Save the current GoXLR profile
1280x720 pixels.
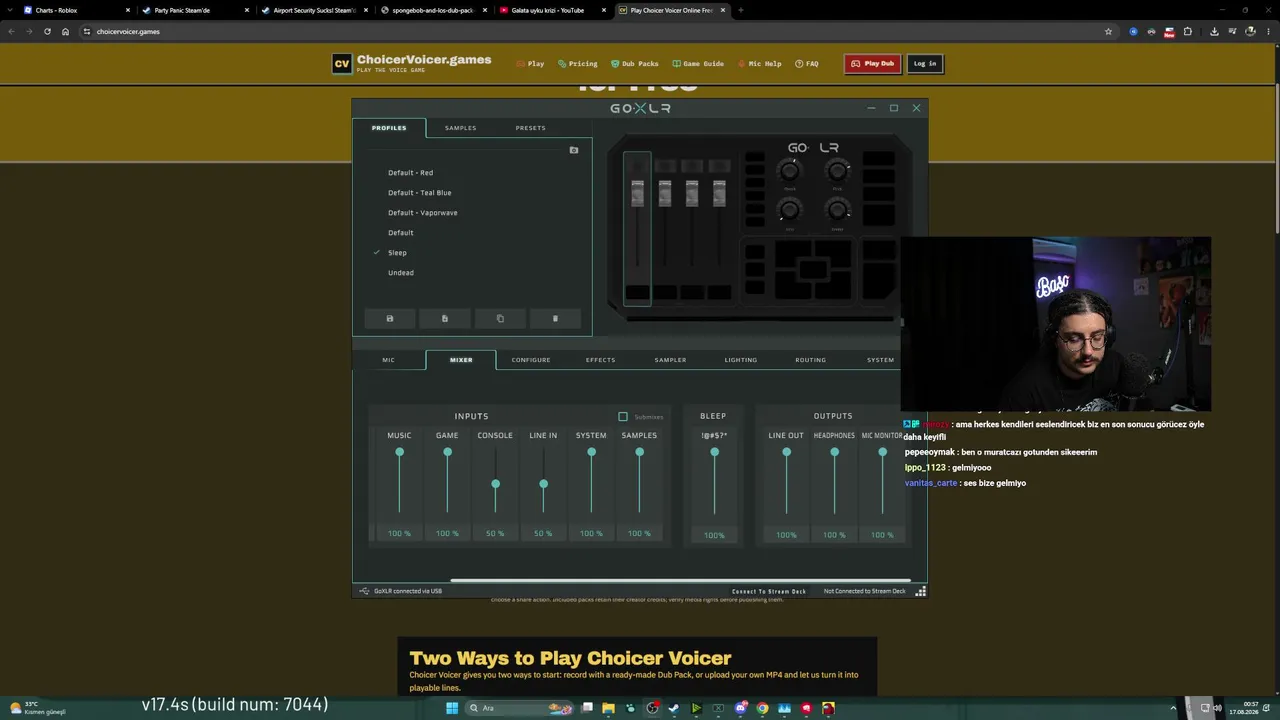click(390, 318)
